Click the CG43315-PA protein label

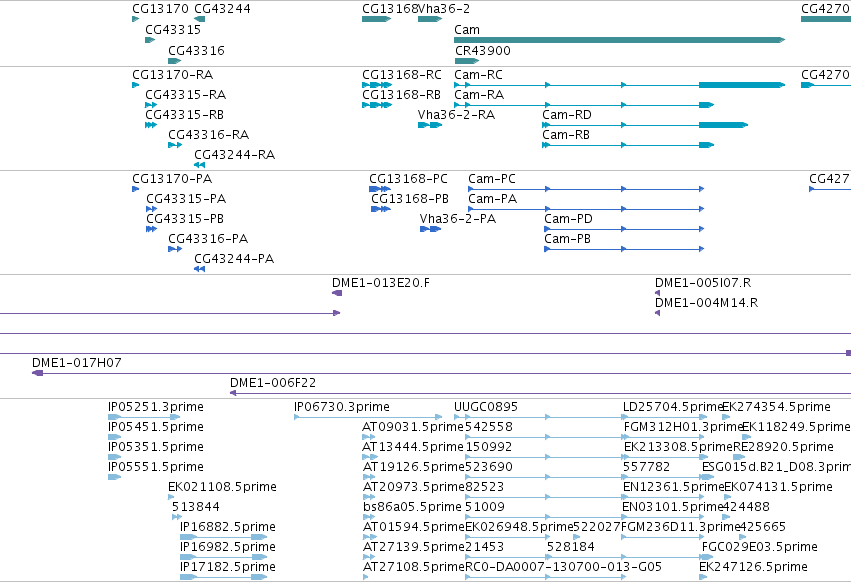pyautogui.click(x=186, y=199)
